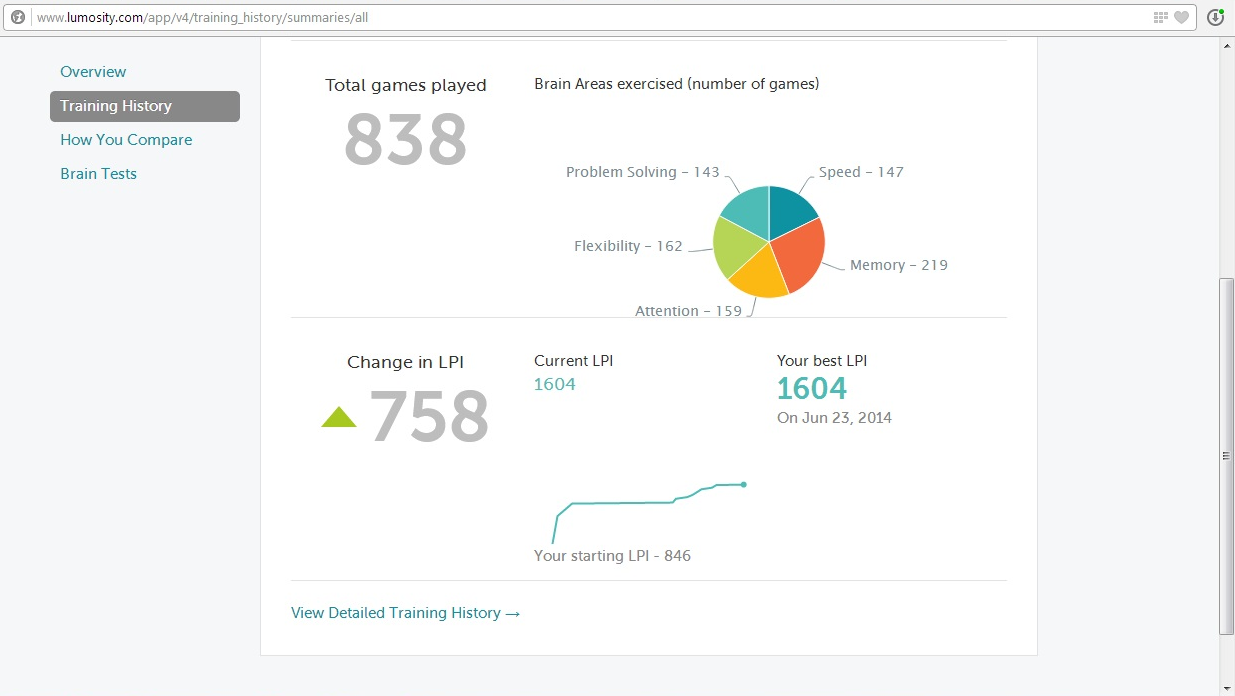Image resolution: width=1235 pixels, height=696 pixels.
Task: Open View Detailed Training History
Action: pyautogui.click(x=405, y=613)
